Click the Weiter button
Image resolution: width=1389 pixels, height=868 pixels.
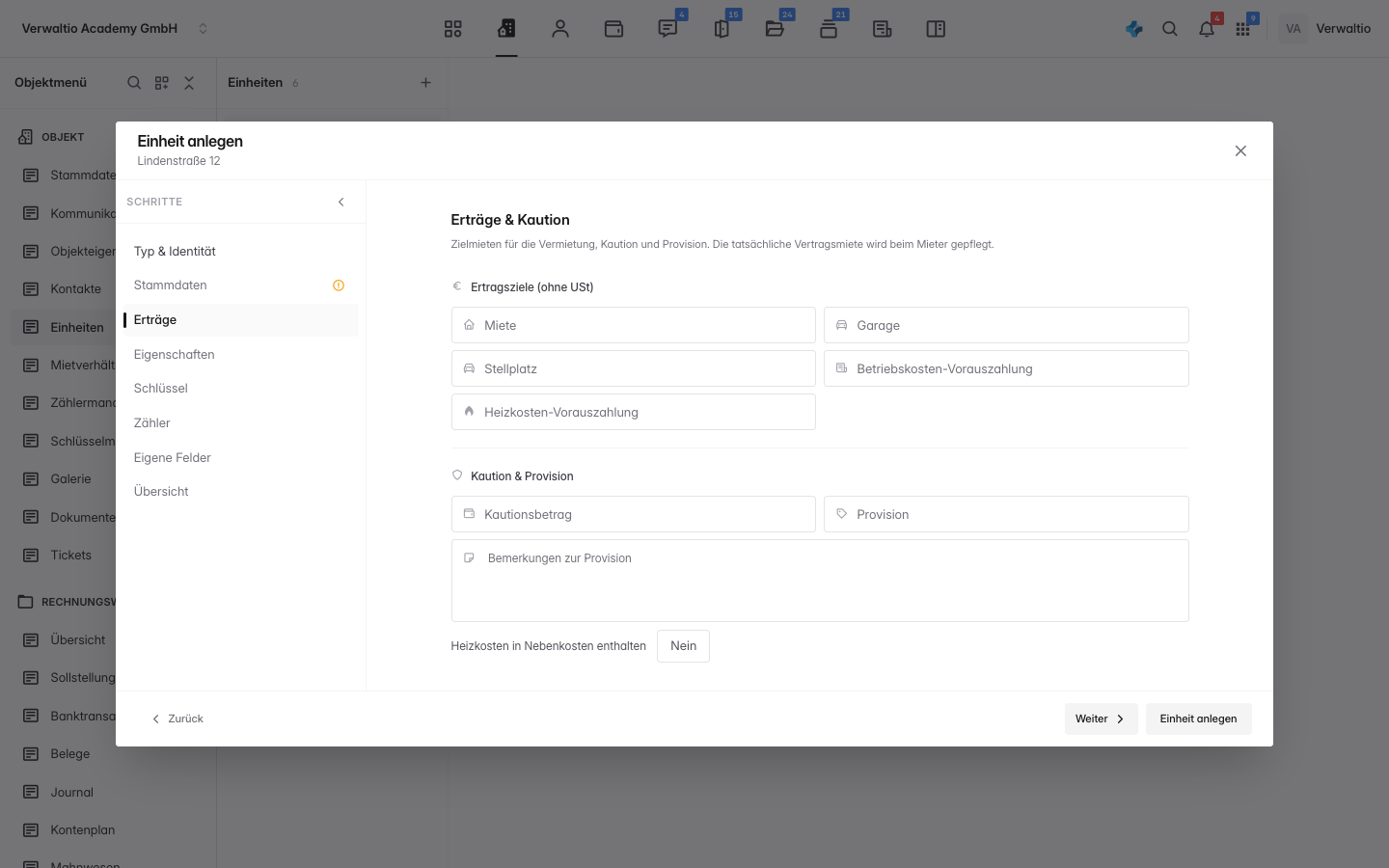point(1101,719)
